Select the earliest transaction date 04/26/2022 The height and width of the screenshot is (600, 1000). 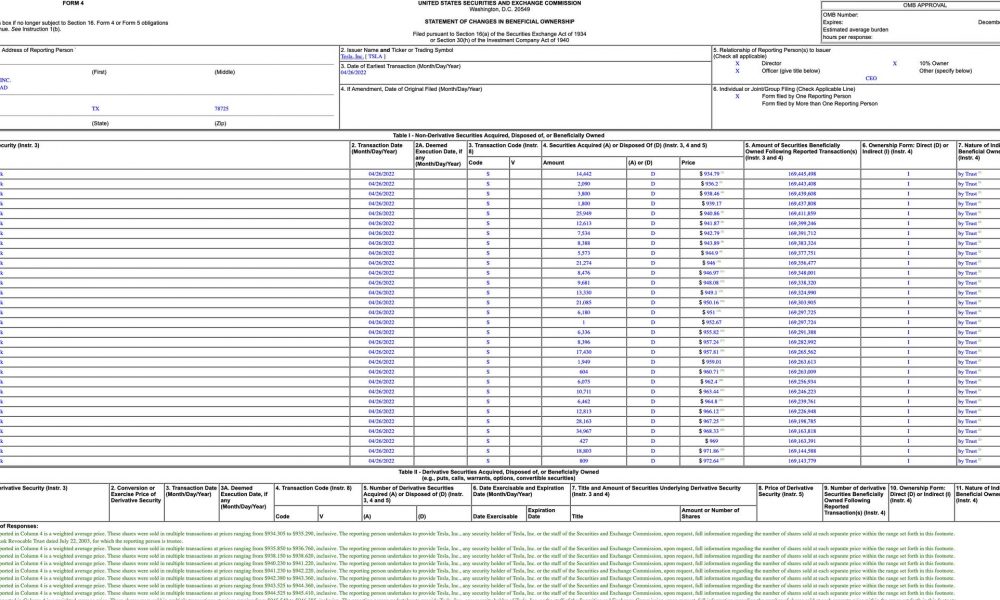353,73
